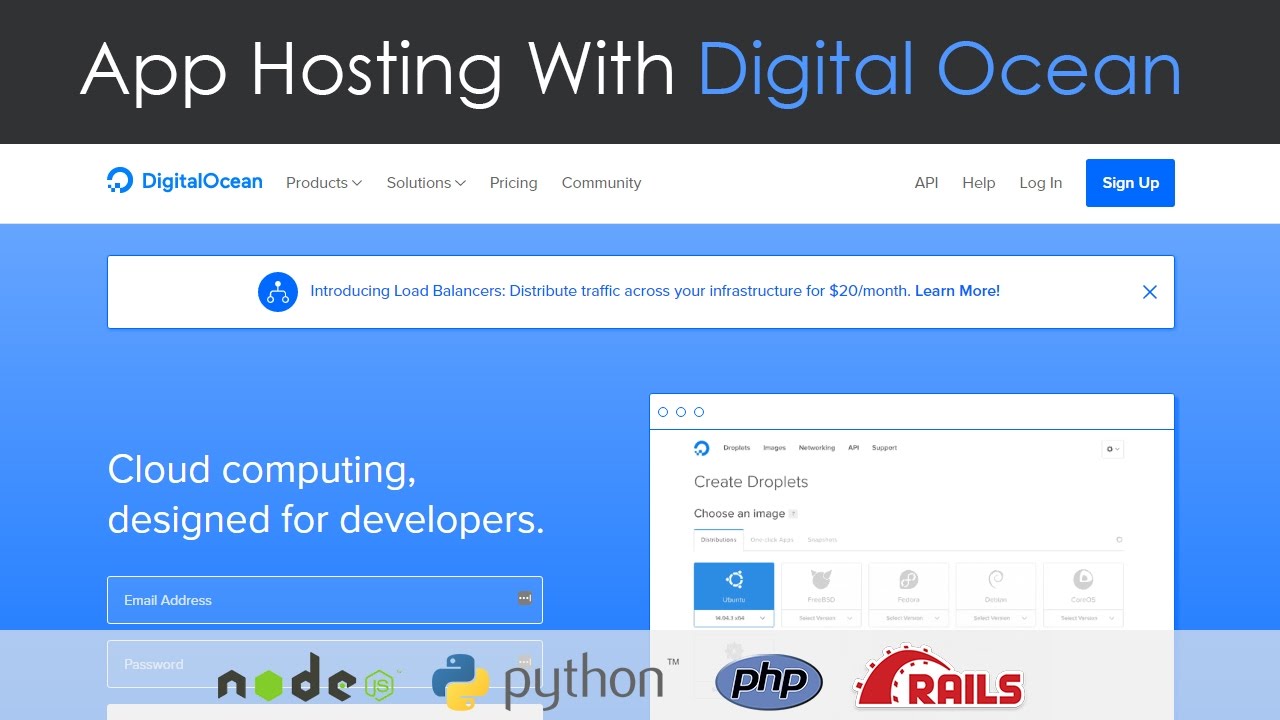Open the FreeBSD Select Version dropdown
The width and height of the screenshot is (1280, 720).
(x=821, y=618)
